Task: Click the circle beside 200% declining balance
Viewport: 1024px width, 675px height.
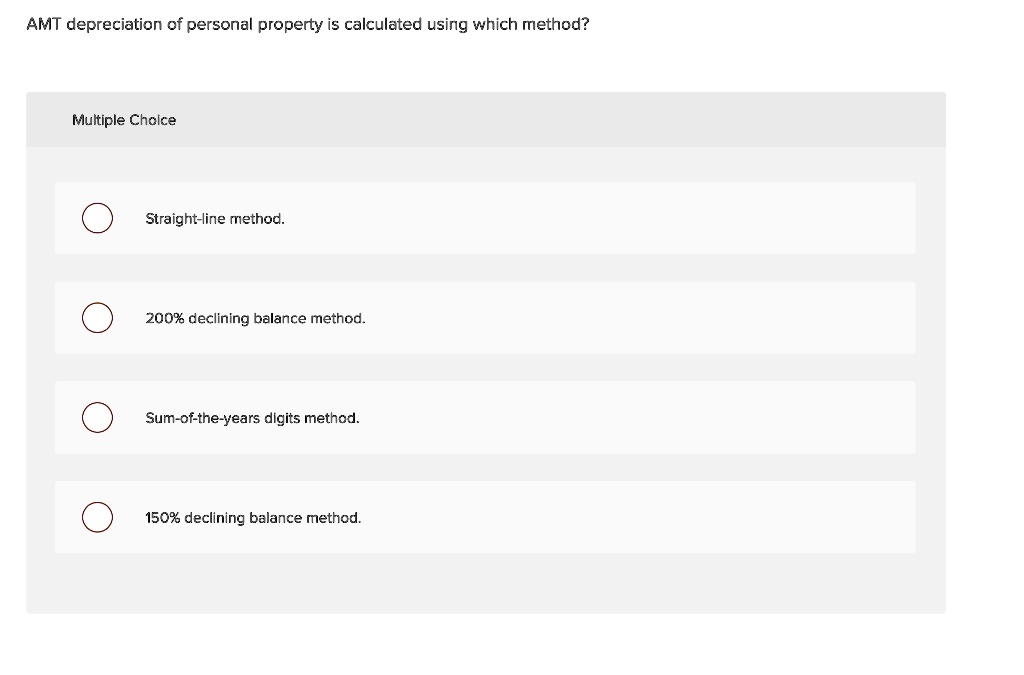Action: coord(97,318)
